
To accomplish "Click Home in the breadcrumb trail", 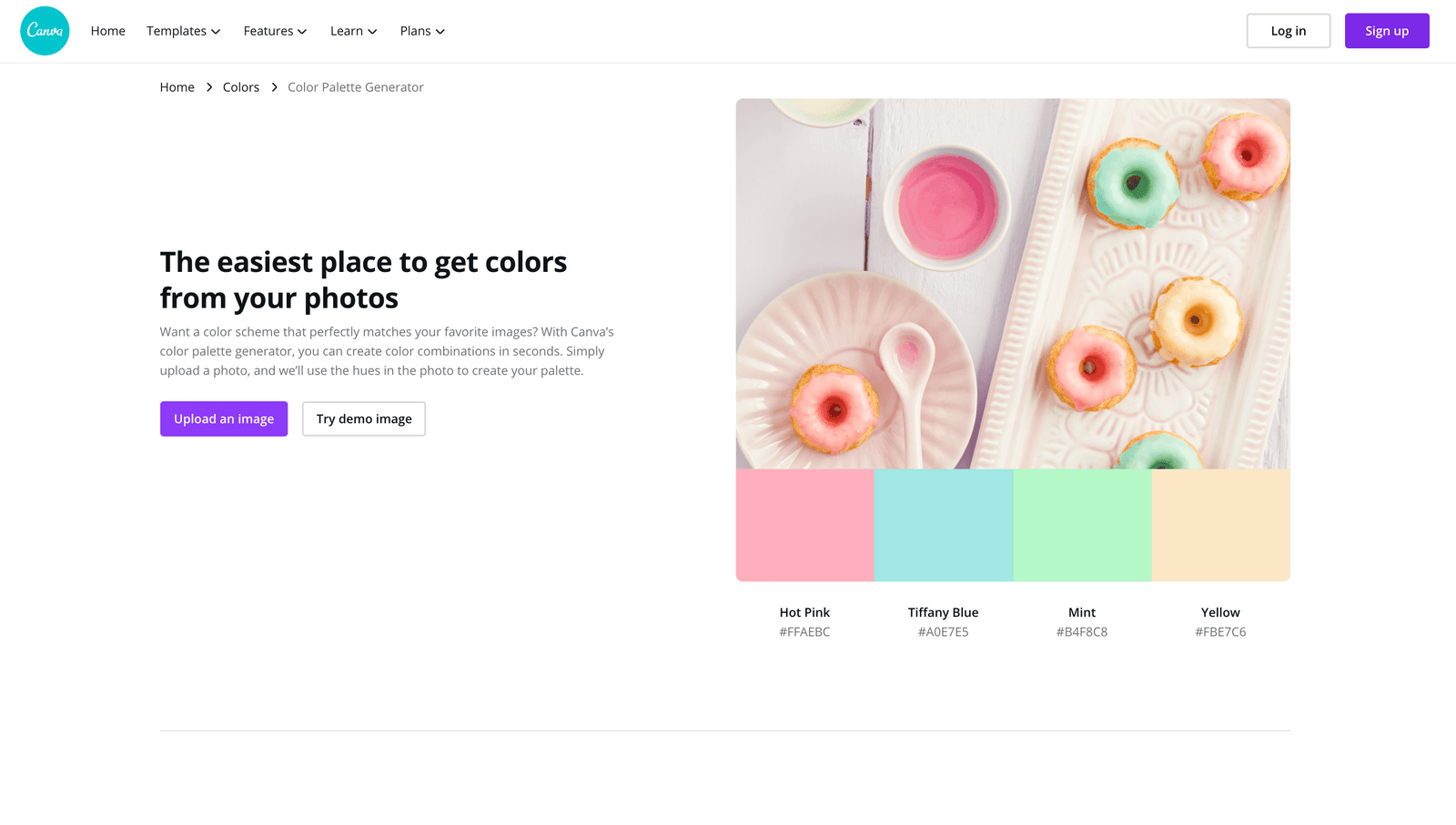I will click(177, 87).
